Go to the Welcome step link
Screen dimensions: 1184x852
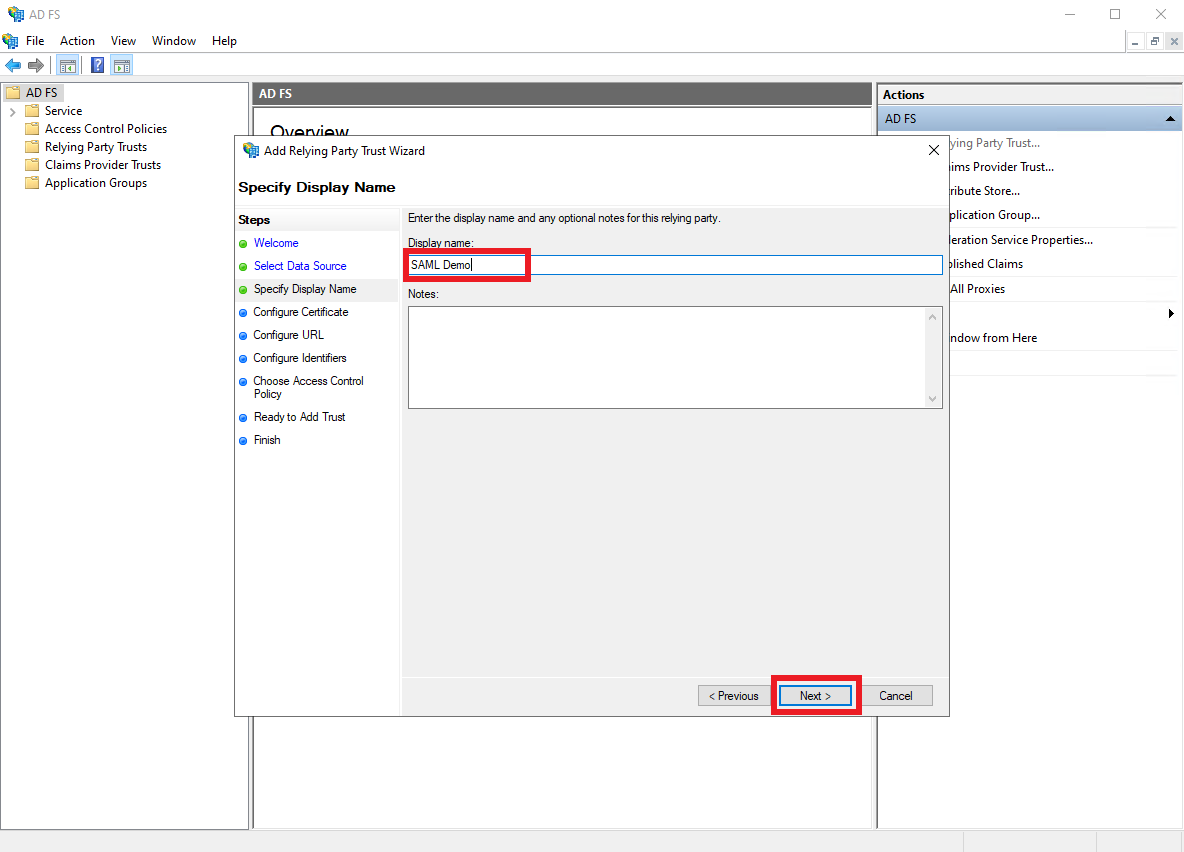(x=276, y=243)
